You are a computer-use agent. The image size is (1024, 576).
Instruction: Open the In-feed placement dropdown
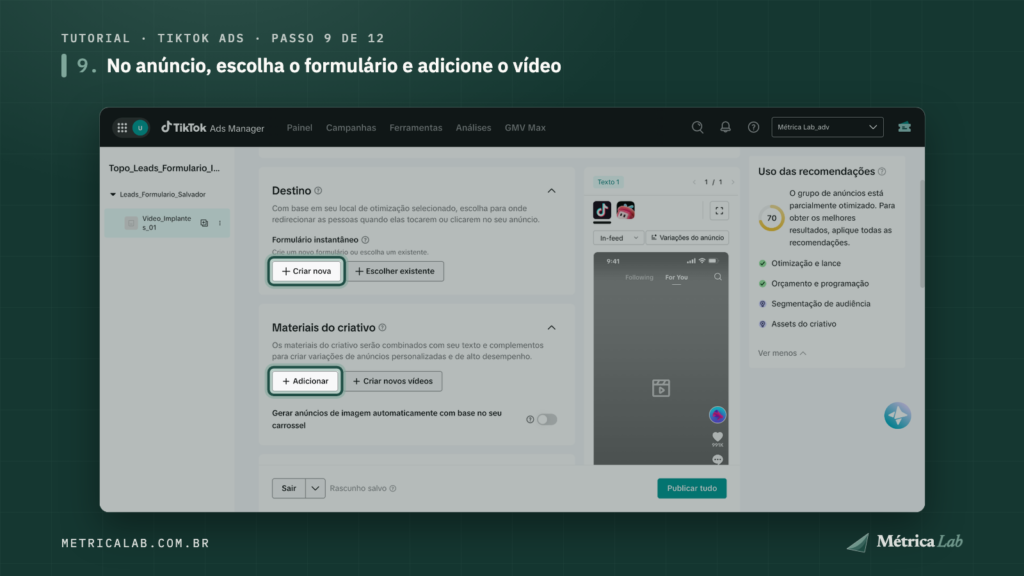pos(618,238)
